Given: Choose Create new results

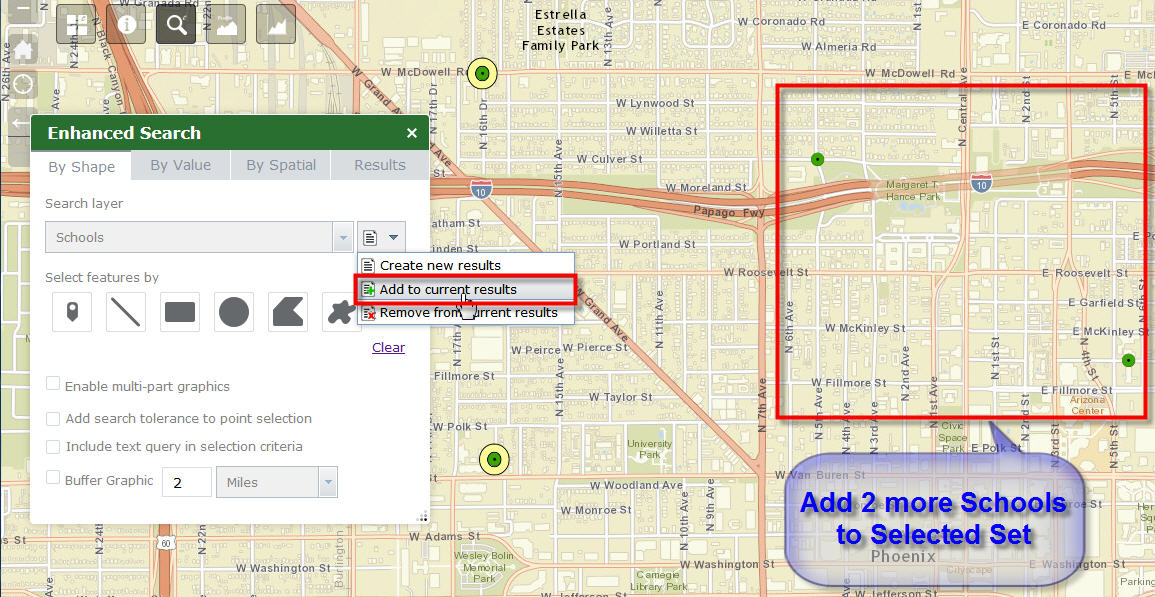Looking at the screenshot, I should (x=466, y=265).
